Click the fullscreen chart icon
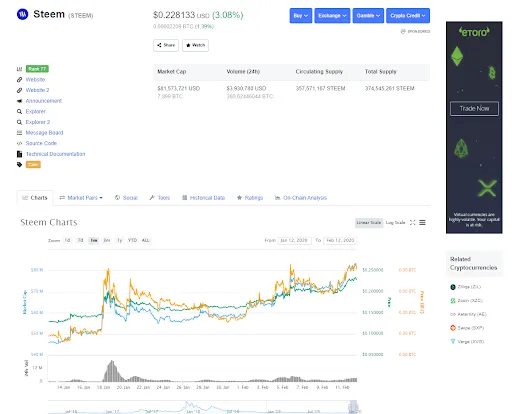Image resolution: width=512 pixels, height=414 pixels. (413, 222)
